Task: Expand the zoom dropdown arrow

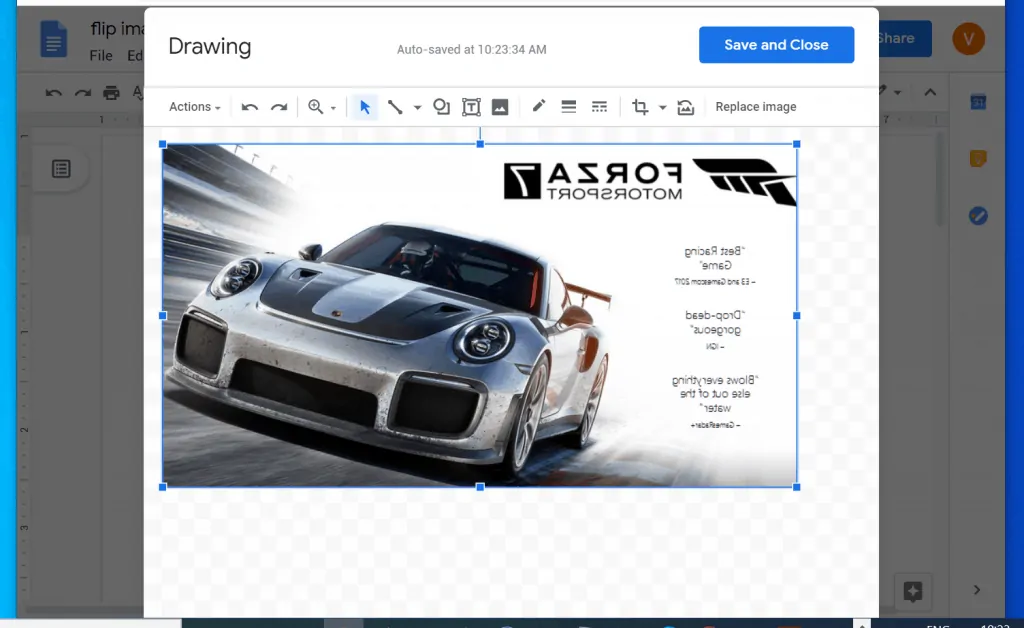Action: coord(333,108)
